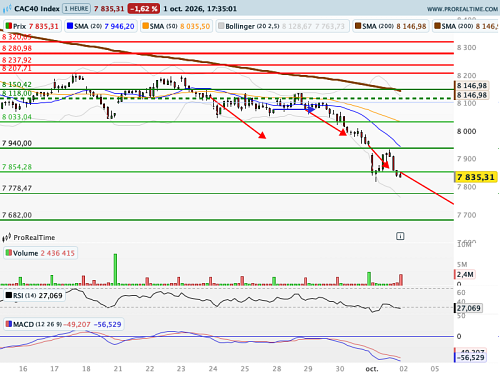Click the SMA (20) blue color swatch
500x375 pixels.
70,26
